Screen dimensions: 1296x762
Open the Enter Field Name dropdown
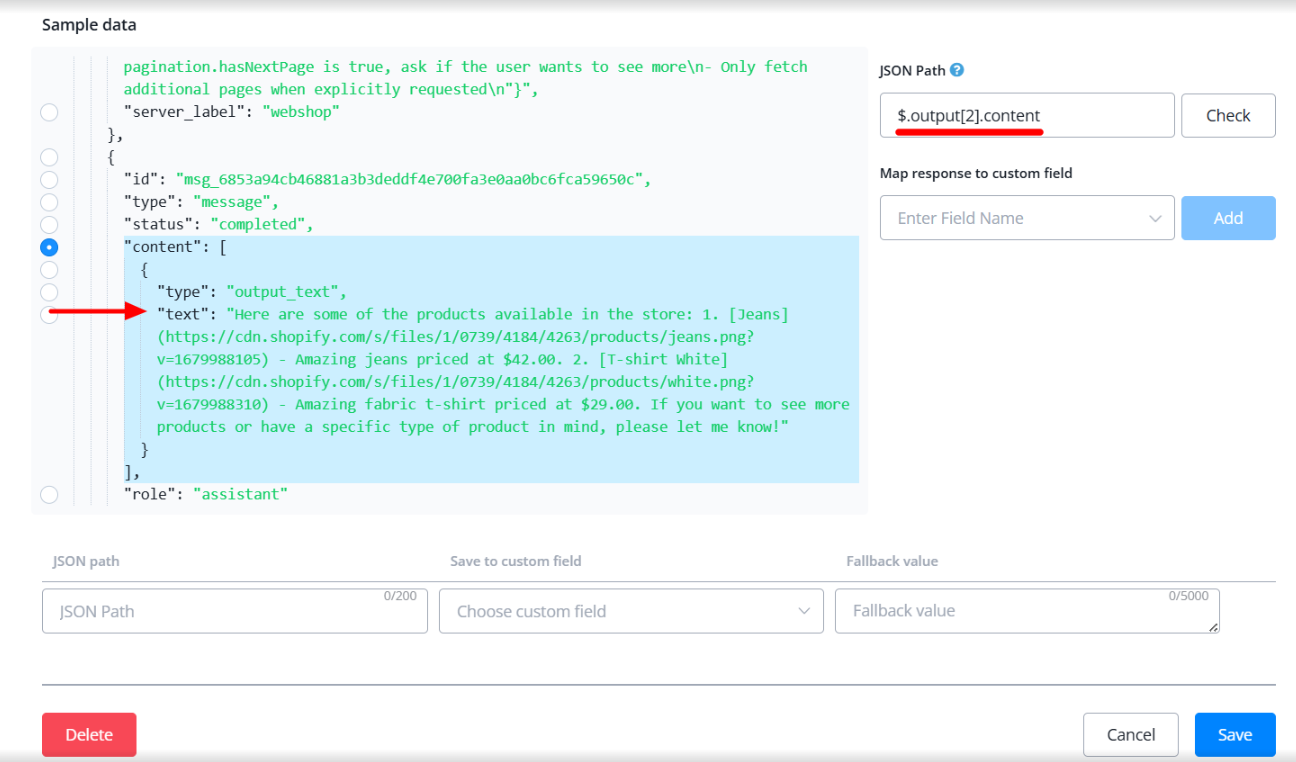point(1026,218)
